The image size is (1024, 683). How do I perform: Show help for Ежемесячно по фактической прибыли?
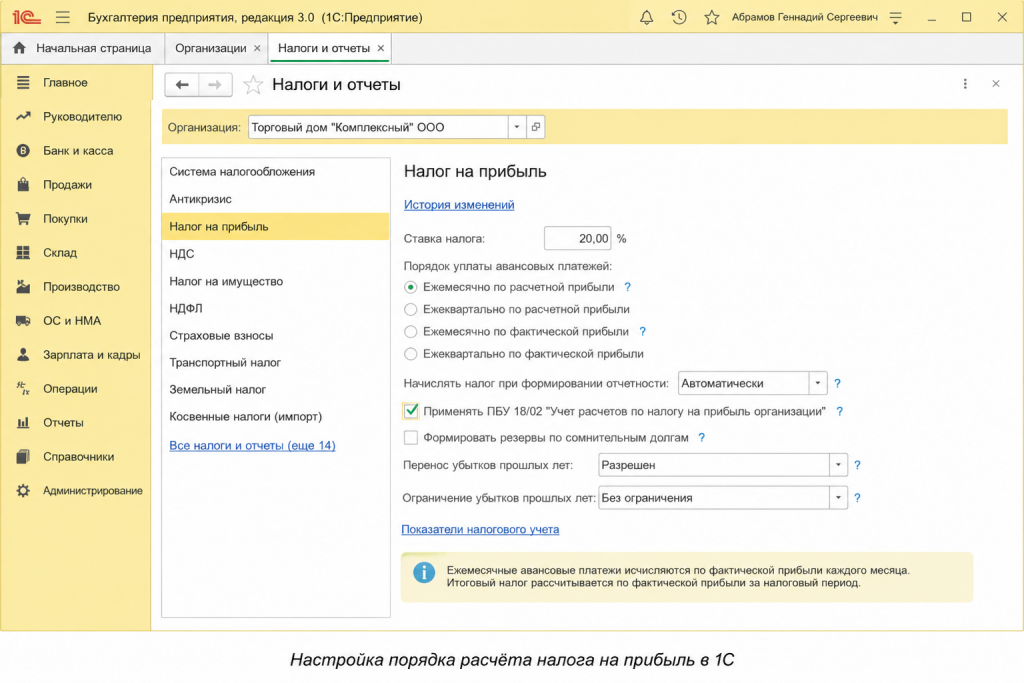[x=643, y=332]
